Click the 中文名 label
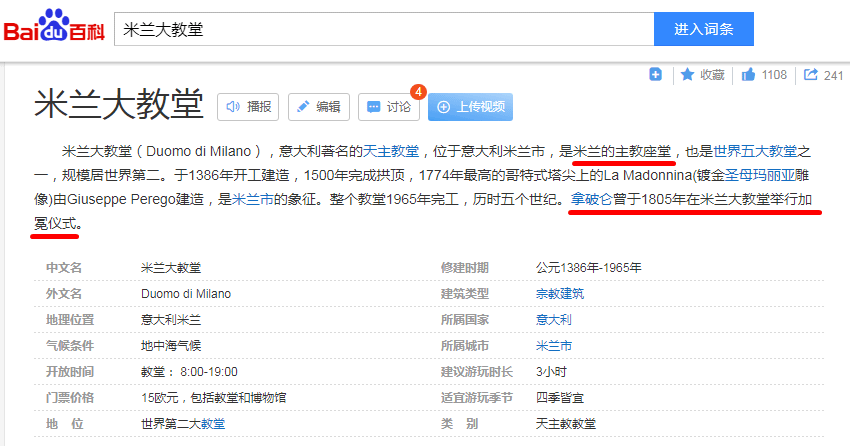The height and width of the screenshot is (446, 850). [x=64, y=268]
